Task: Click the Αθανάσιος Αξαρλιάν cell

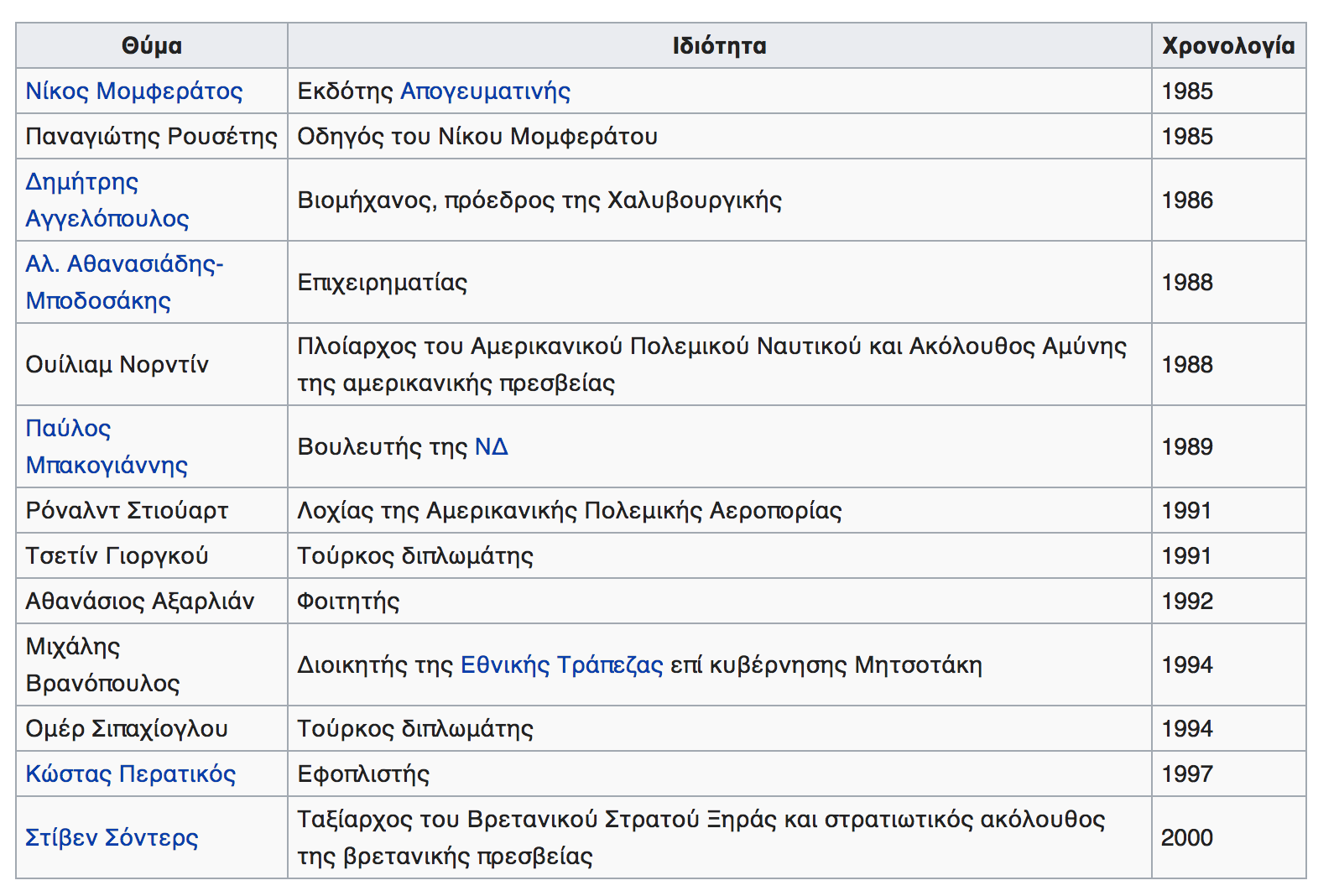Action: 139,601
